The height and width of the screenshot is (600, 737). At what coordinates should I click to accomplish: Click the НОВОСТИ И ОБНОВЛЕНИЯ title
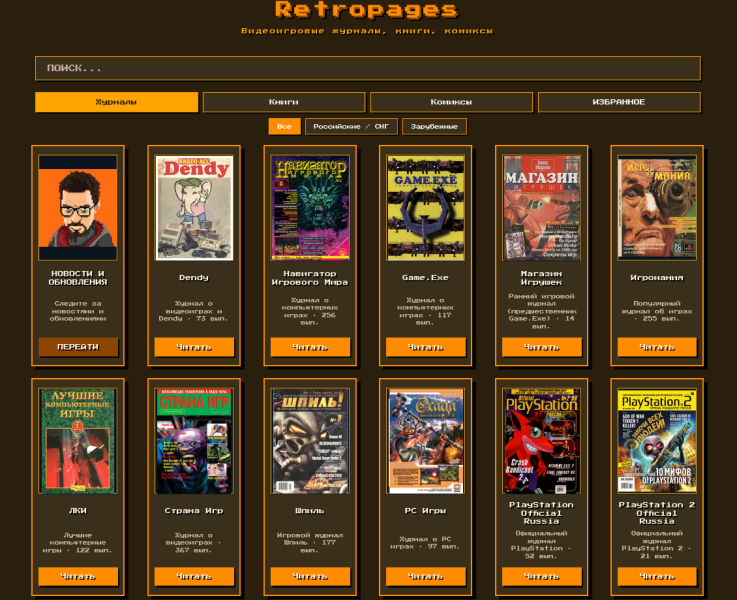[78, 278]
